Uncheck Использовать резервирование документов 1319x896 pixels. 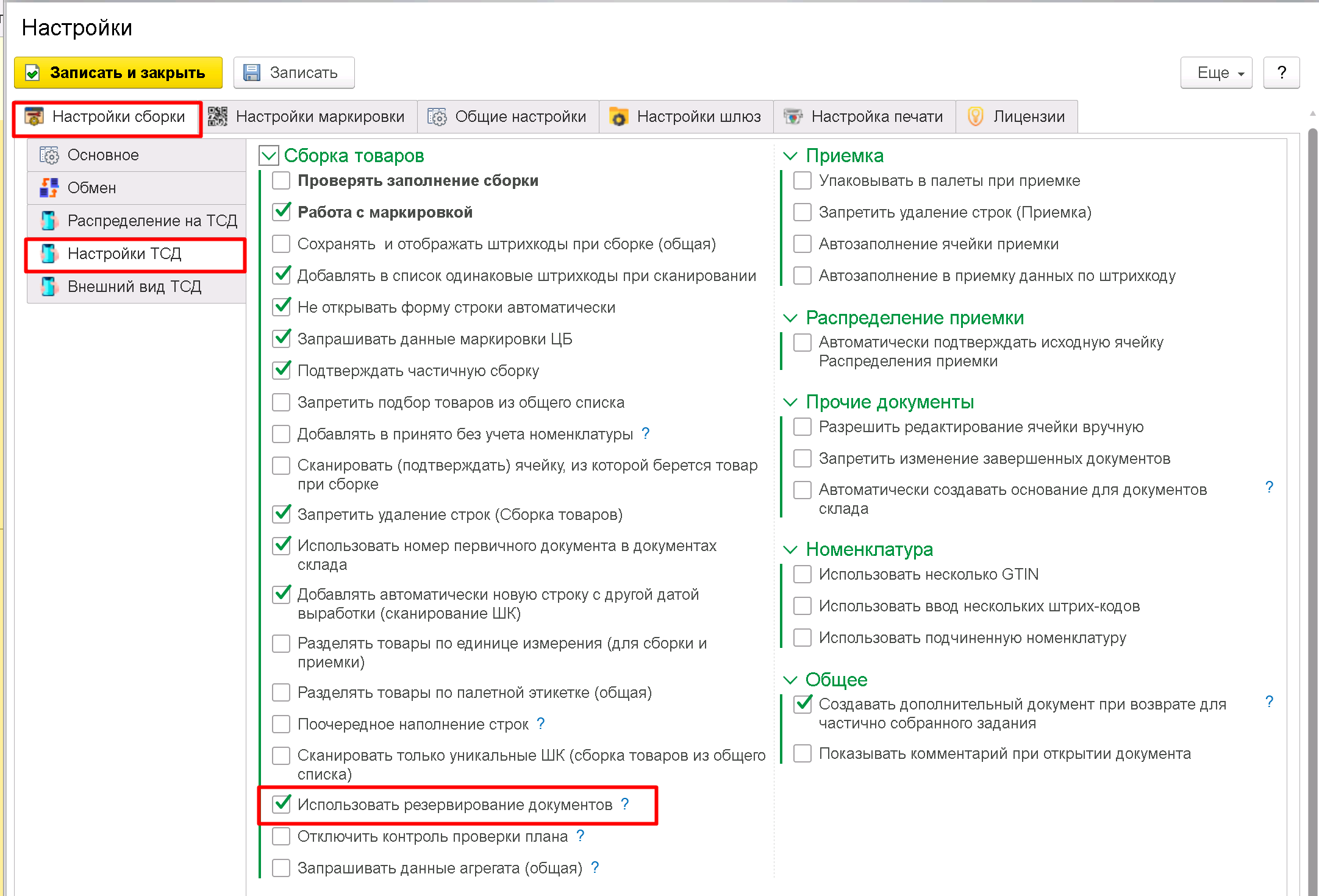point(281,805)
